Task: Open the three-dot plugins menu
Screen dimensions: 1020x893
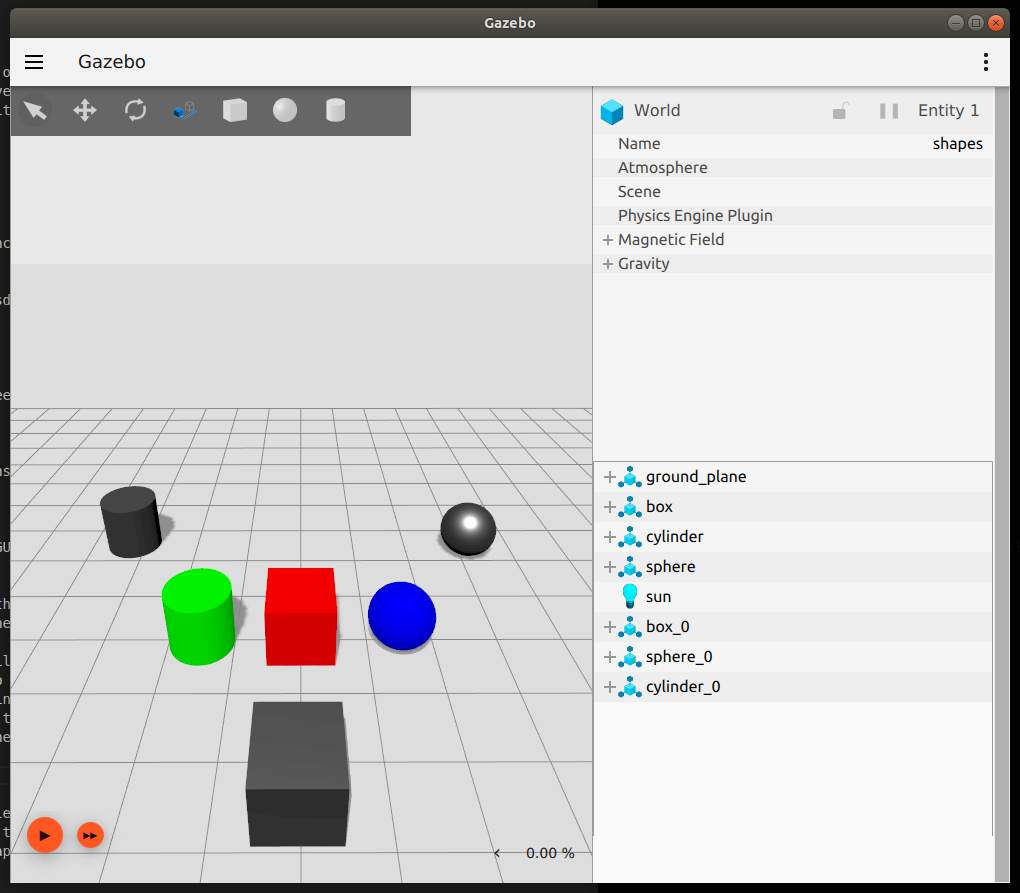Action: [x=986, y=62]
